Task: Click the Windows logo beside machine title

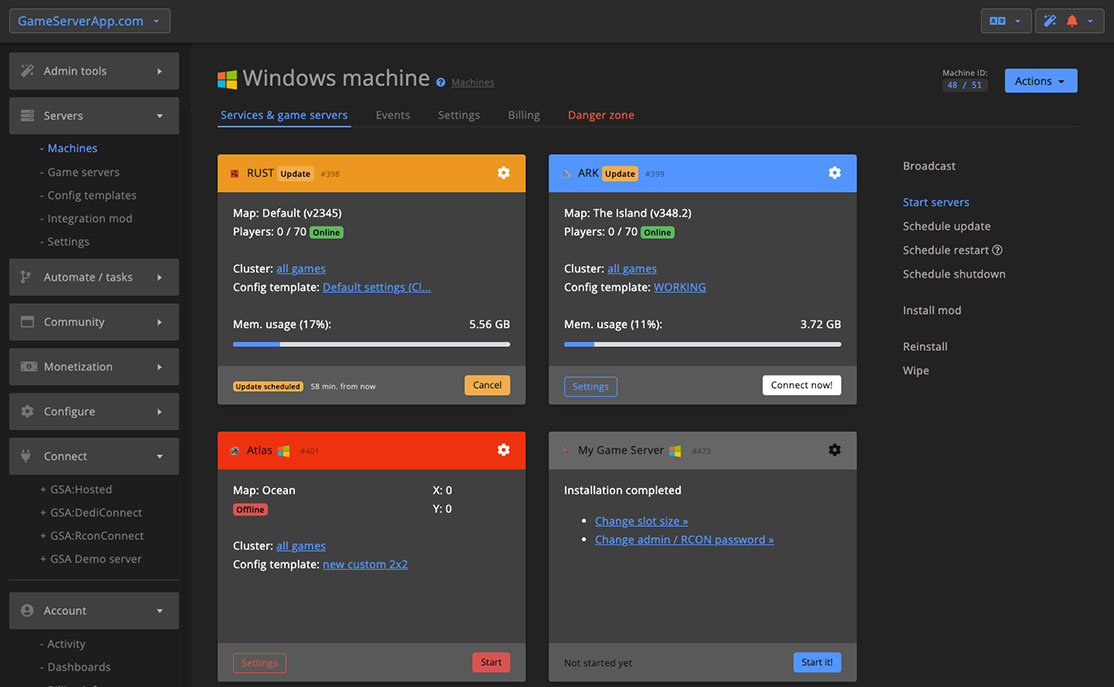Action: point(227,80)
